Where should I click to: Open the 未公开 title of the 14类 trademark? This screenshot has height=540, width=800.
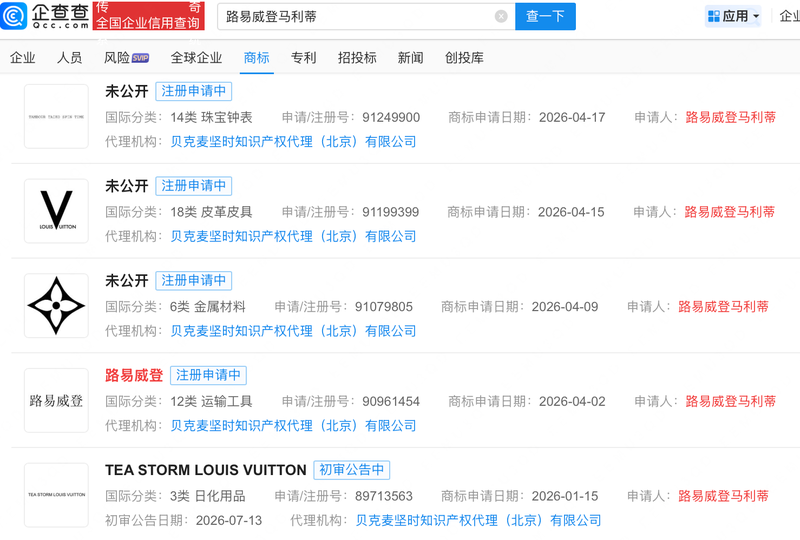click(x=127, y=91)
